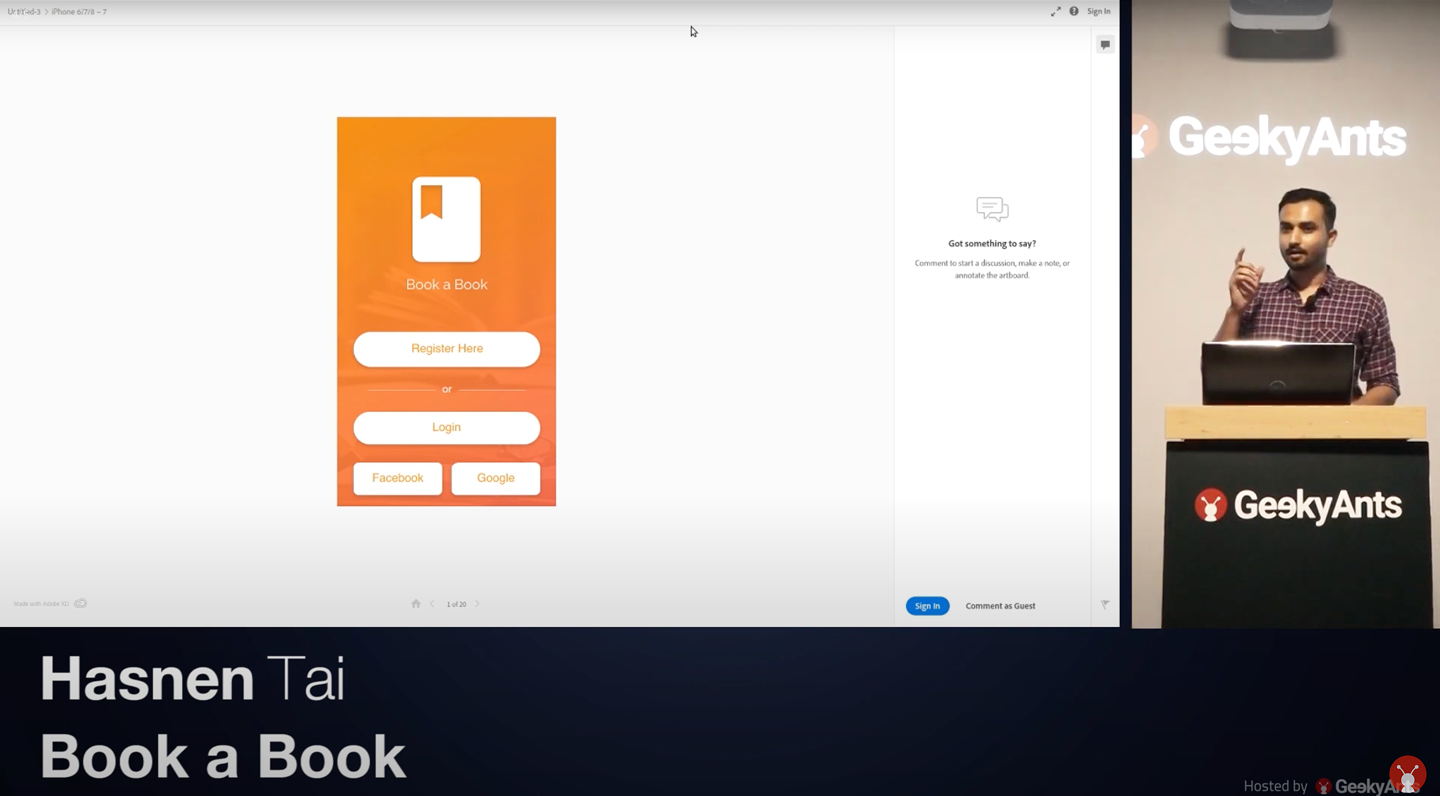
Task: Toggle the comments panel speech bubble icon
Action: click(x=1105, y=45)
